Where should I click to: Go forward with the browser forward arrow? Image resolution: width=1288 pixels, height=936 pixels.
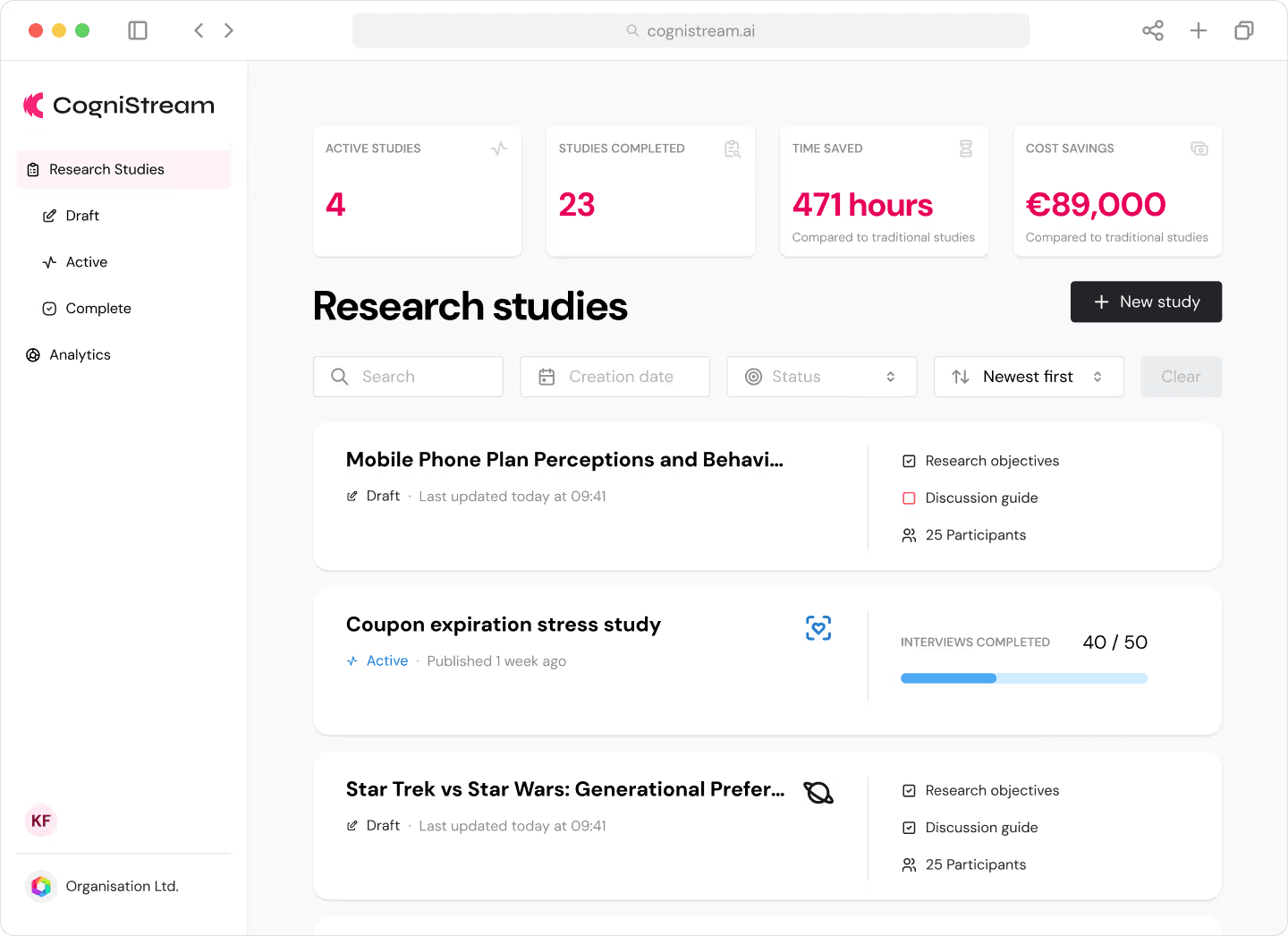[x=229, y=30]
